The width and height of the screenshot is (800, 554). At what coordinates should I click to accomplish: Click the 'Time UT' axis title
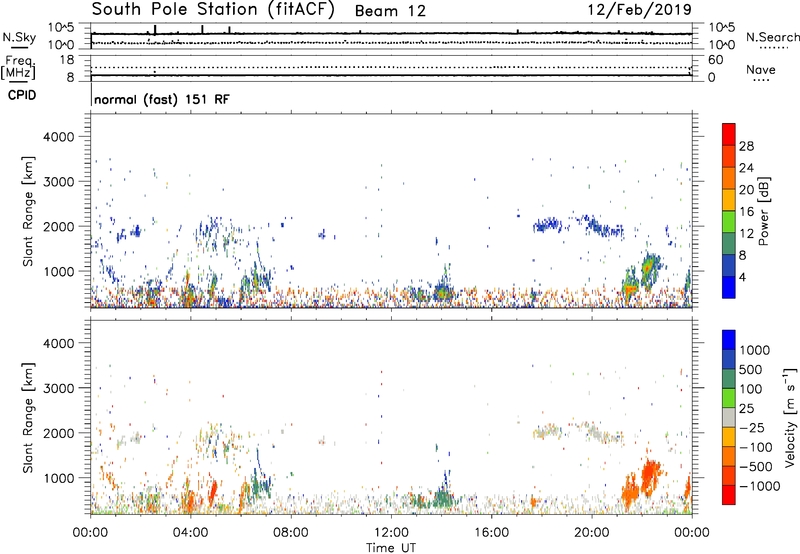(x=391, y=548)
